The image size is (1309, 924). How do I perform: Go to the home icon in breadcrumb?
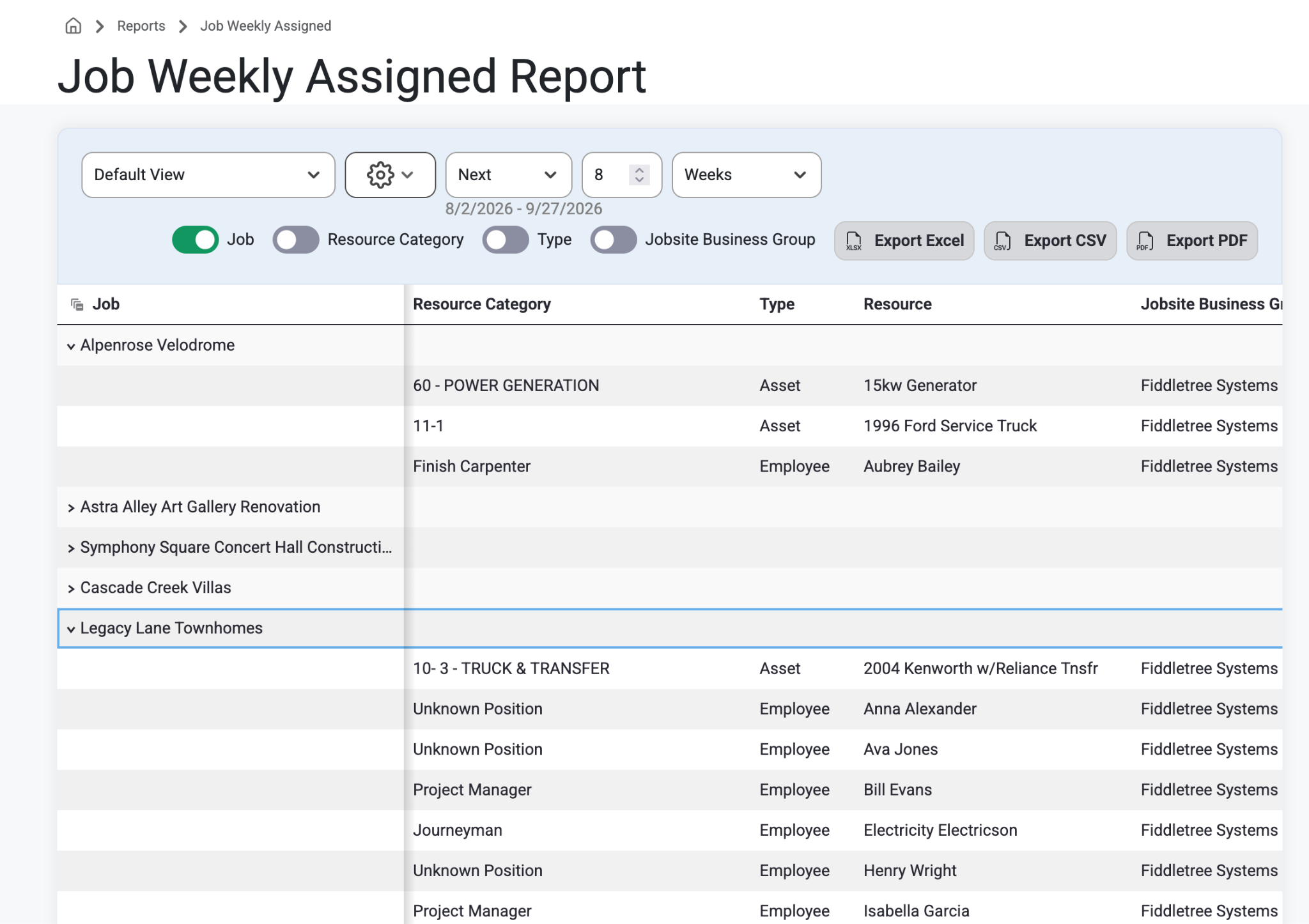coord(74,26)
